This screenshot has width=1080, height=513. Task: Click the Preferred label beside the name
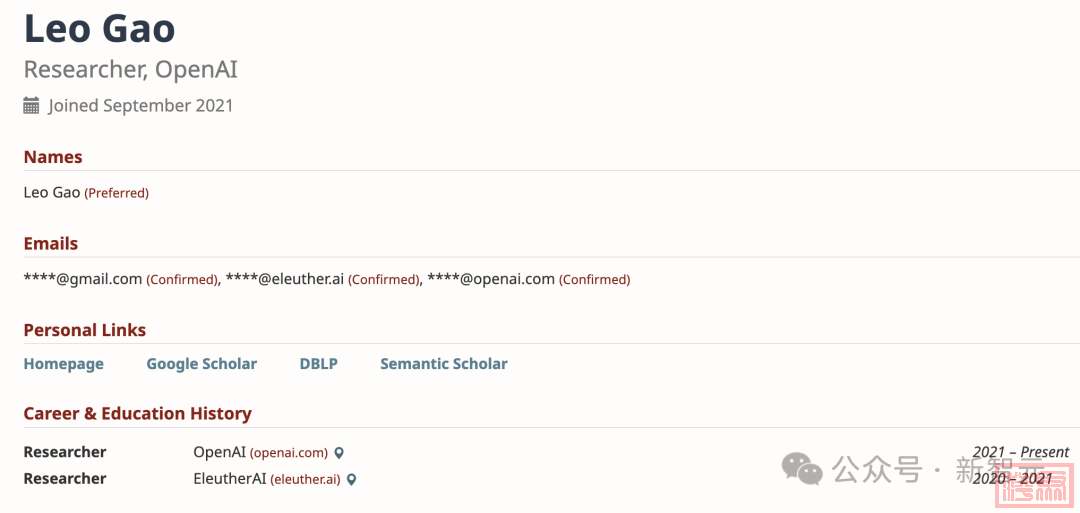[116, 193]
